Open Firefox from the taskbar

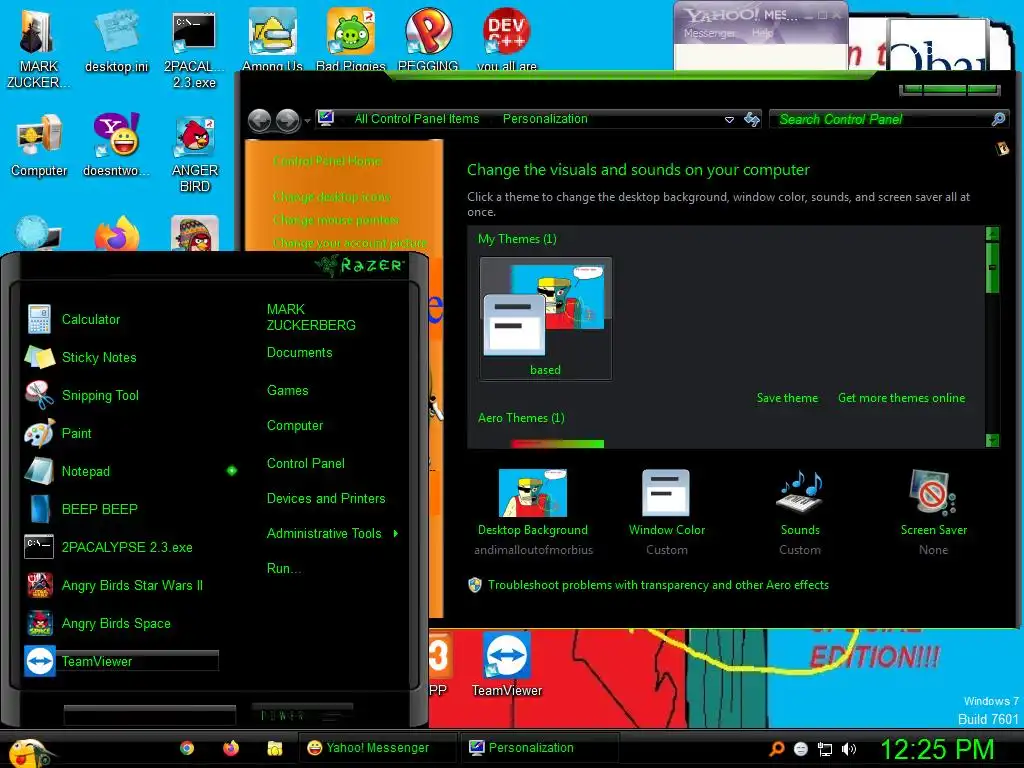click(231, 748)
